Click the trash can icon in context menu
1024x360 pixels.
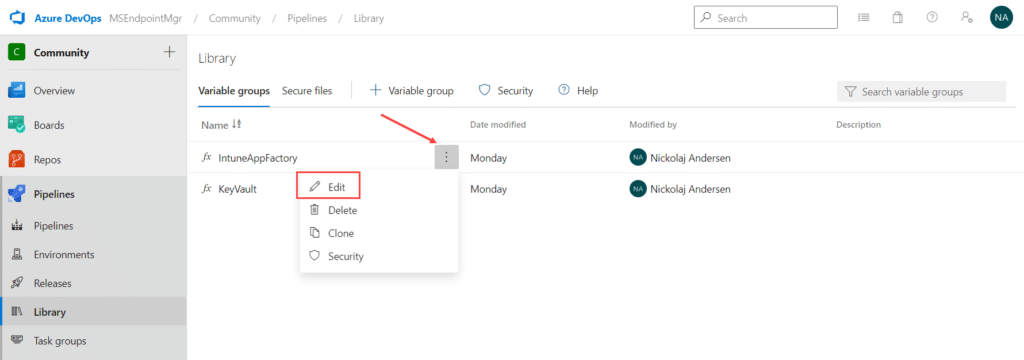315,210
